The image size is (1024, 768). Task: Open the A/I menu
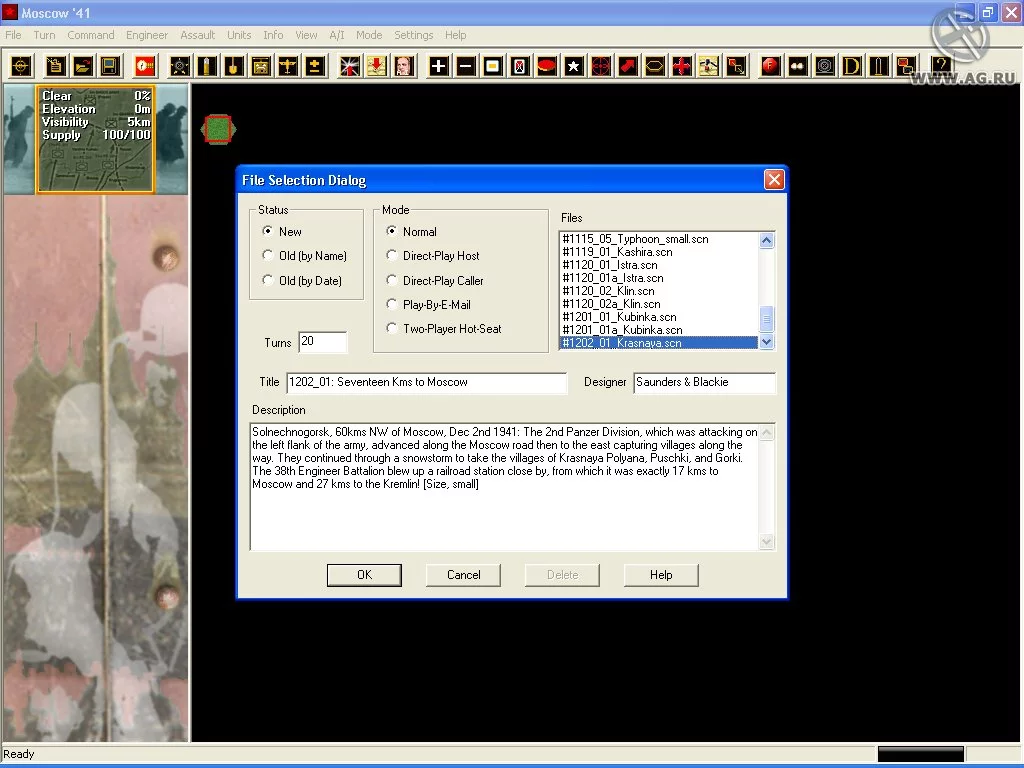tap(336, 35)
